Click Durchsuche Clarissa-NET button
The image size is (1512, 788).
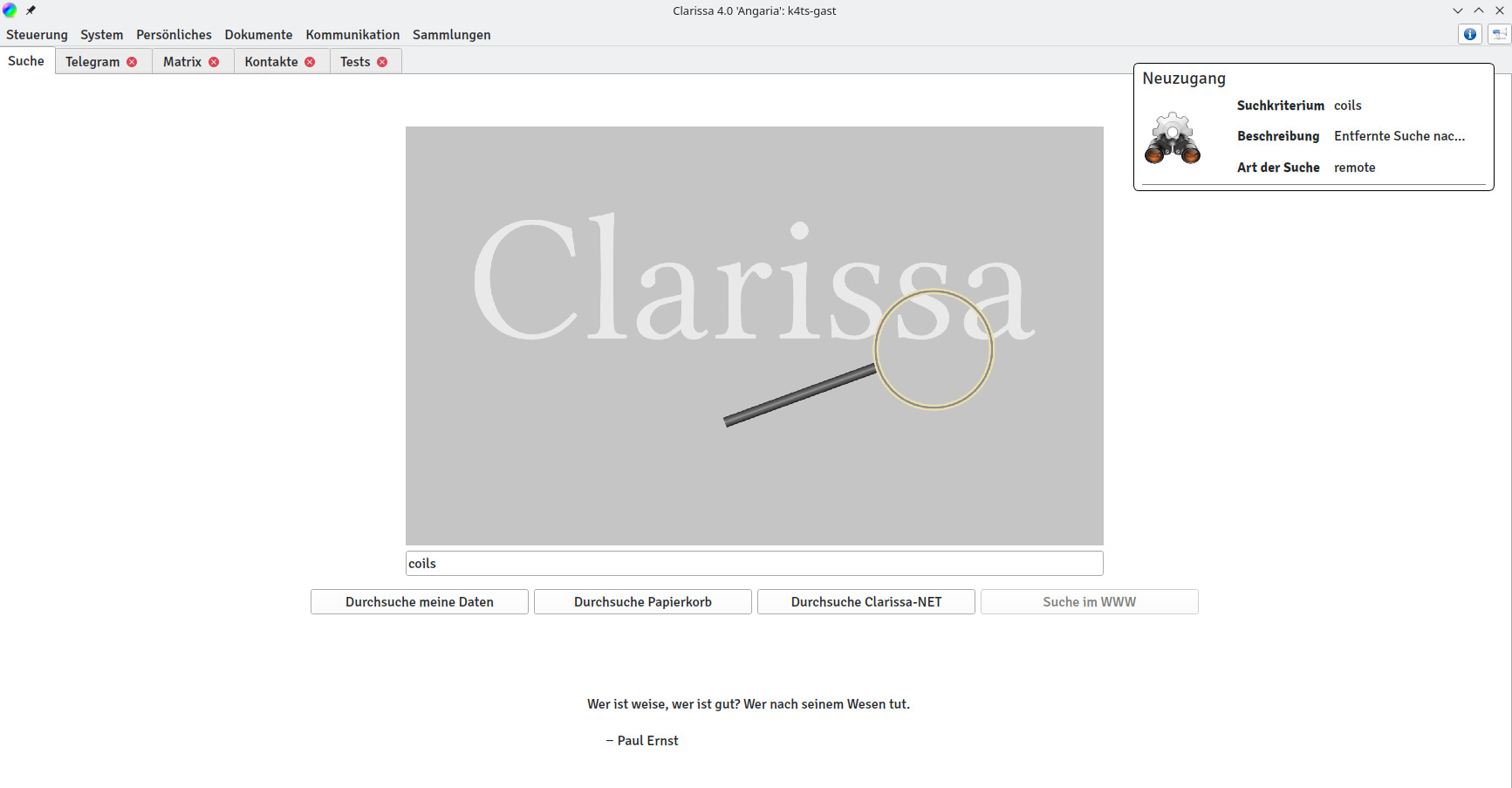pos(866,602)
